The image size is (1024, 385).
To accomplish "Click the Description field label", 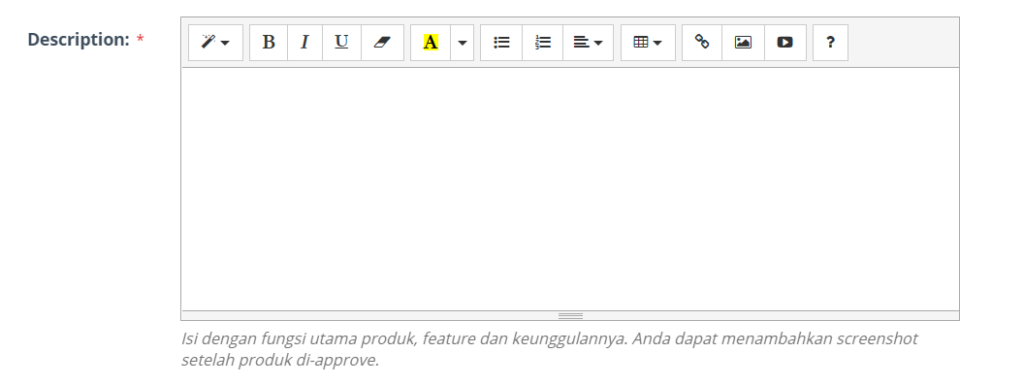I will [x=78, y=40].
